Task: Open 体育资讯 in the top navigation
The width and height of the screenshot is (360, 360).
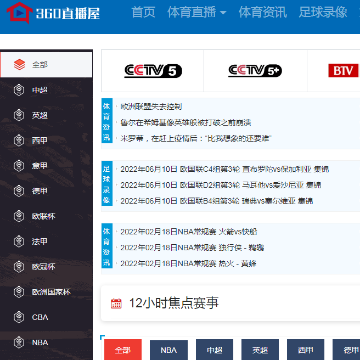Action: [263, 12]
